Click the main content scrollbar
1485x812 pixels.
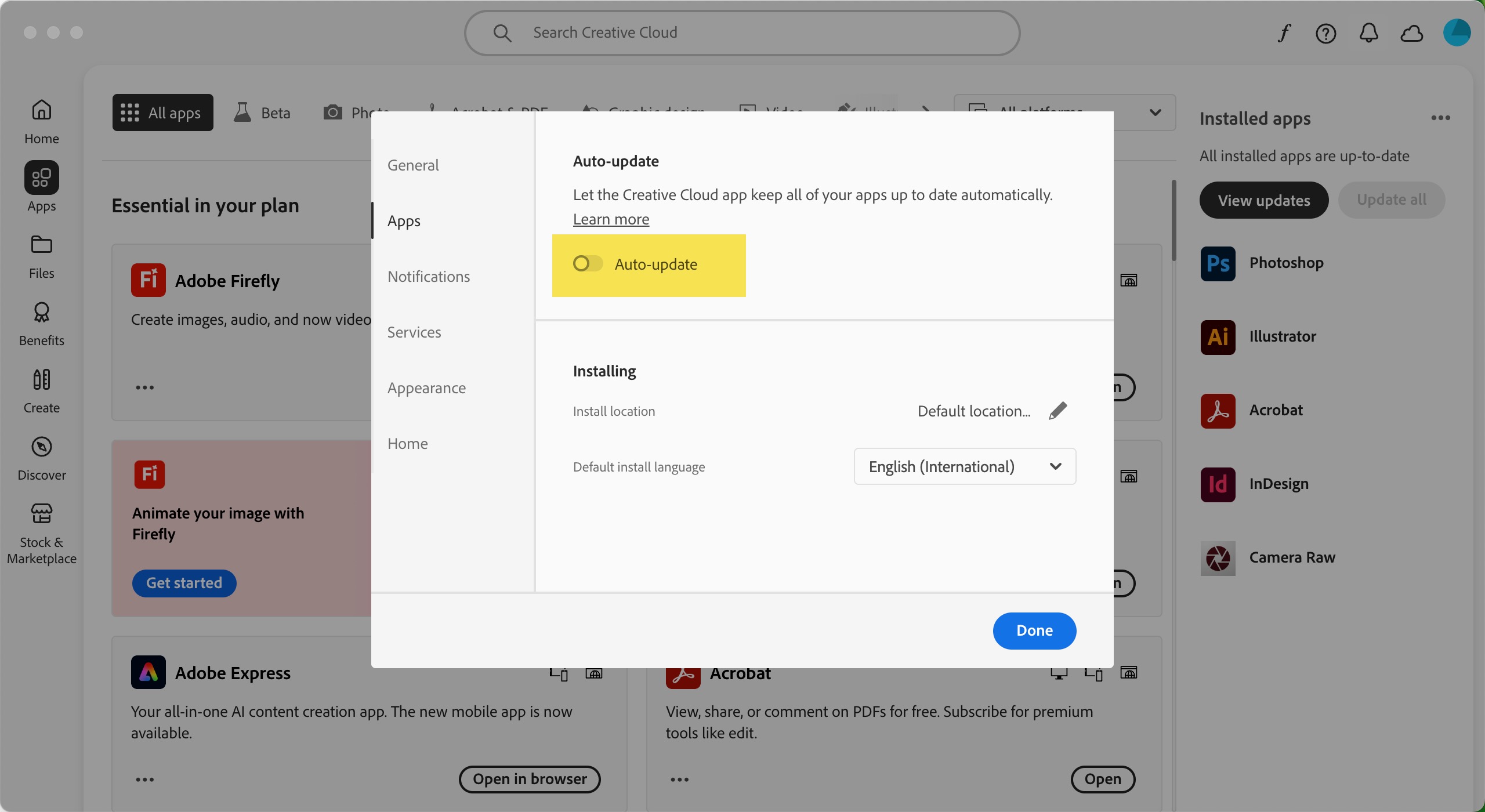(1174, 220)
